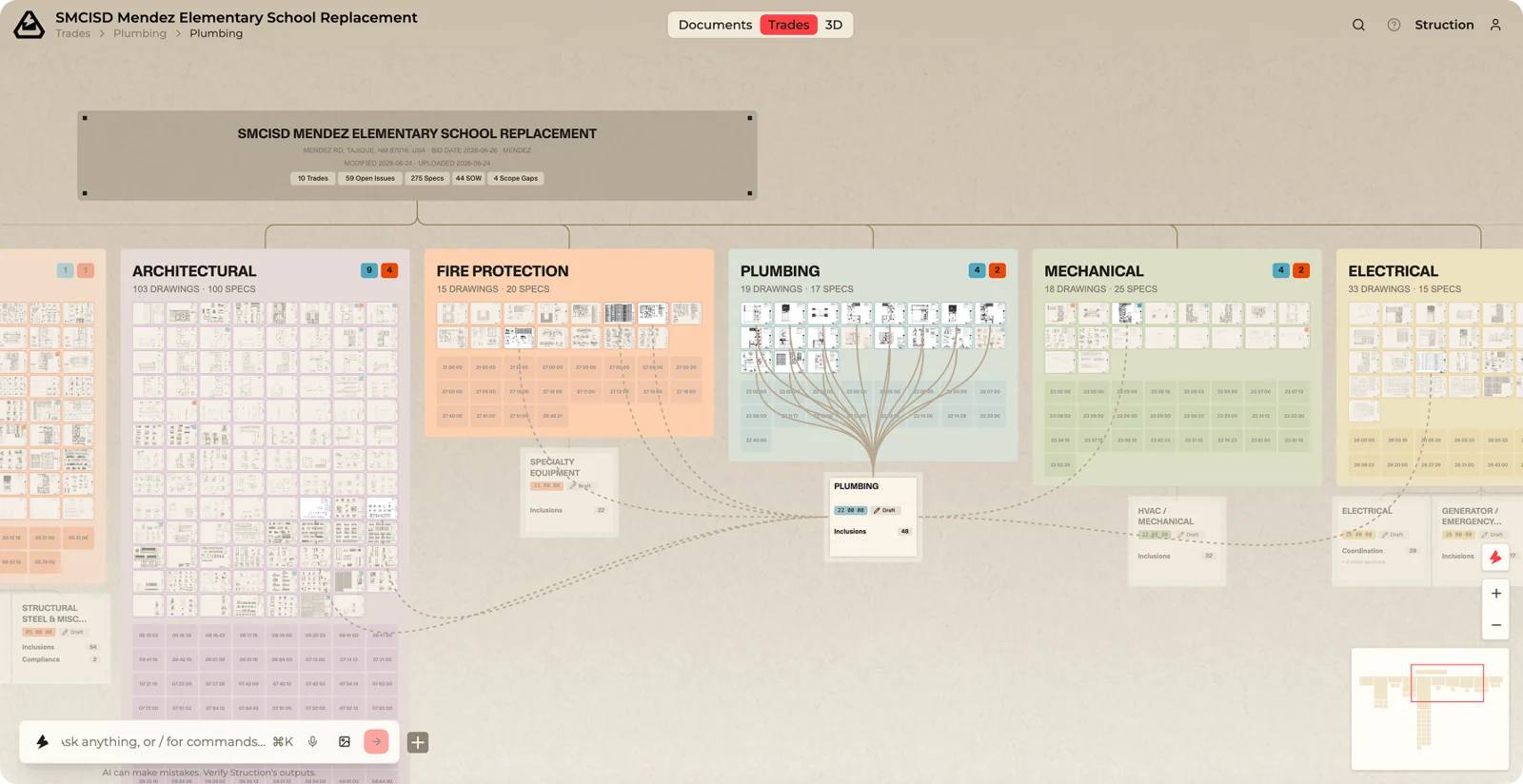Screen dimensions: 1523x784
Task: Open the help question mark icon
Action: 1394,25
